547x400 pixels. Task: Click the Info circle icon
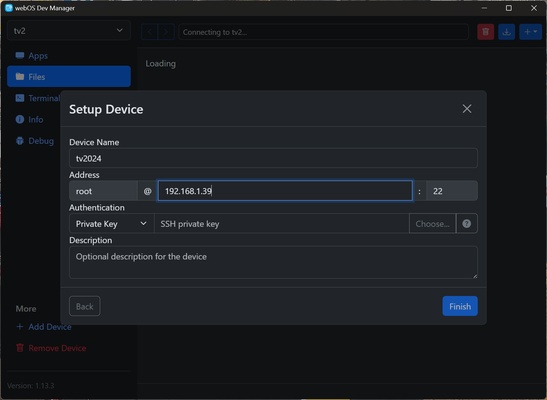(x=20, y=120)
